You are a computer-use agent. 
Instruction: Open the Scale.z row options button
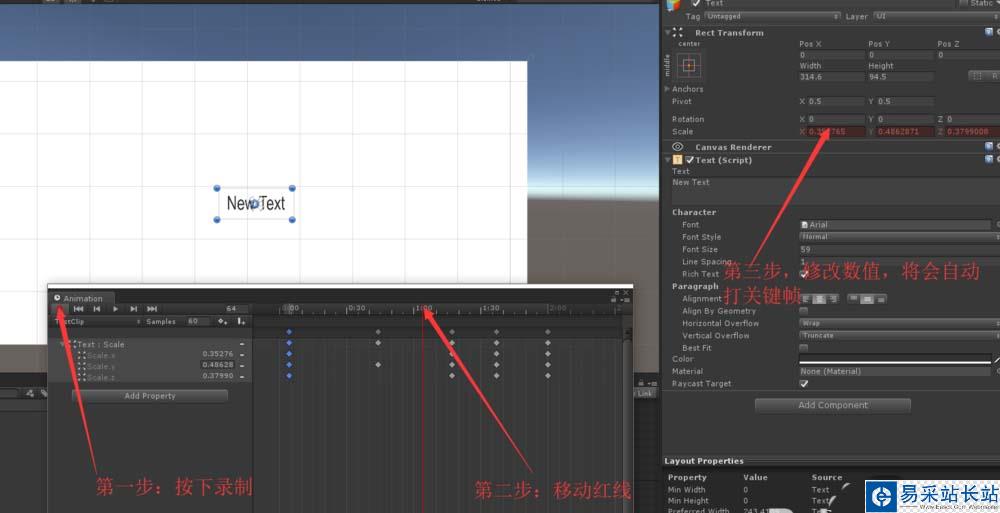point(242,376)
